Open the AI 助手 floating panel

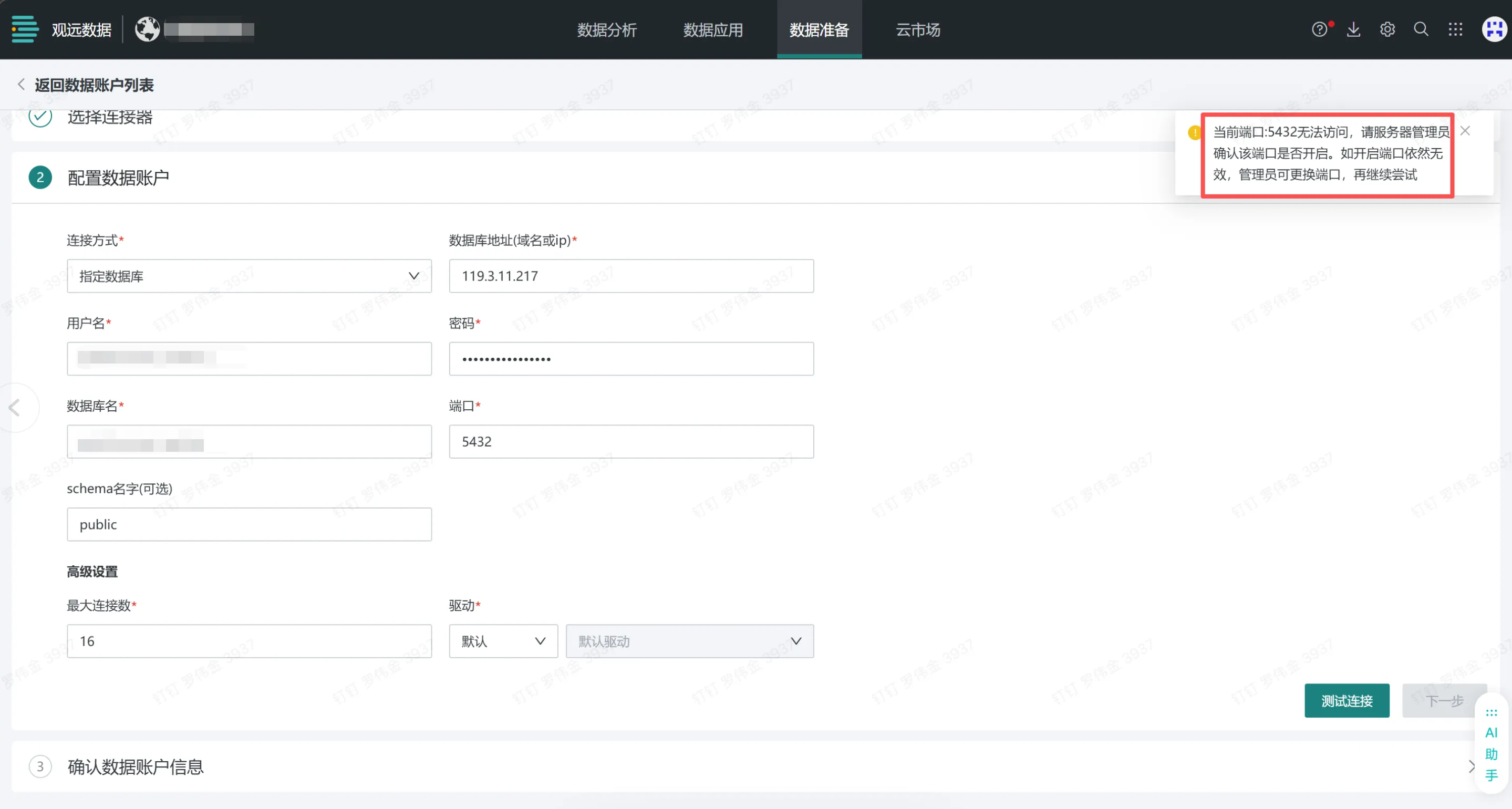1491,744
